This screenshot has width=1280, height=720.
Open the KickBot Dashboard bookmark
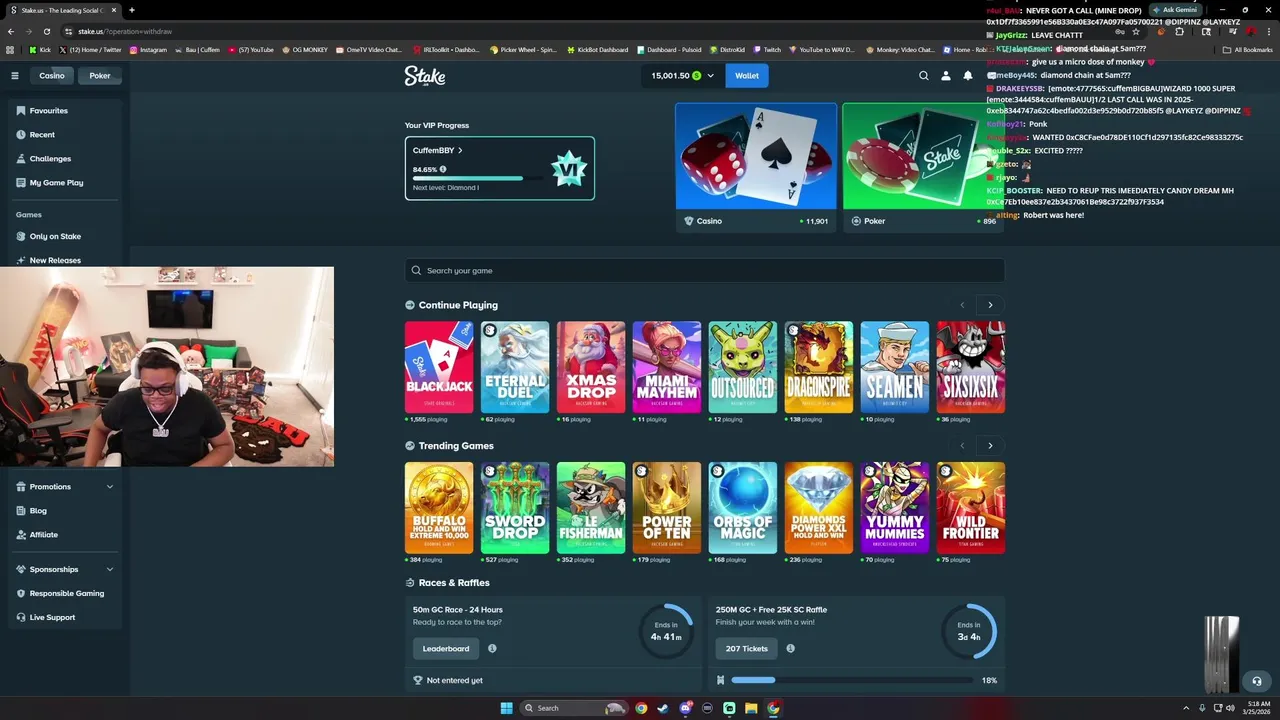[597, 49]
